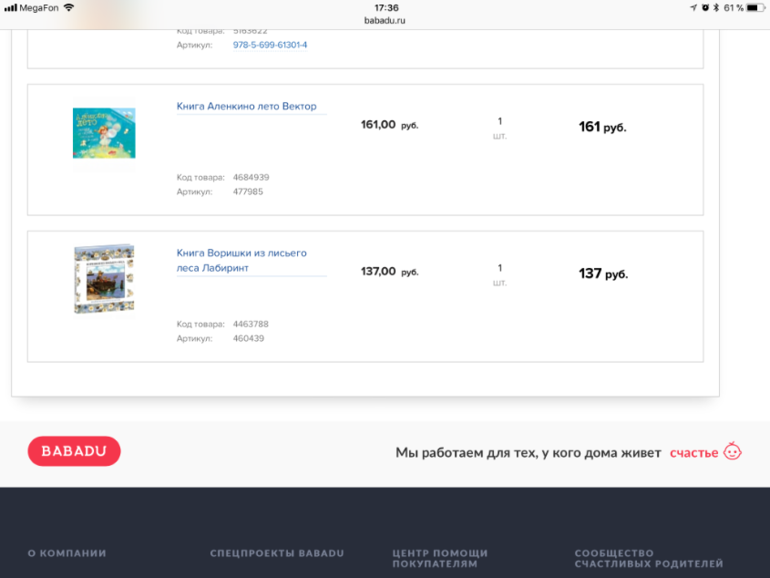The height and width of the screenshot is (578, 770).
Task: Tap the alarm clock status icon
Action: [x=705, y=7]
